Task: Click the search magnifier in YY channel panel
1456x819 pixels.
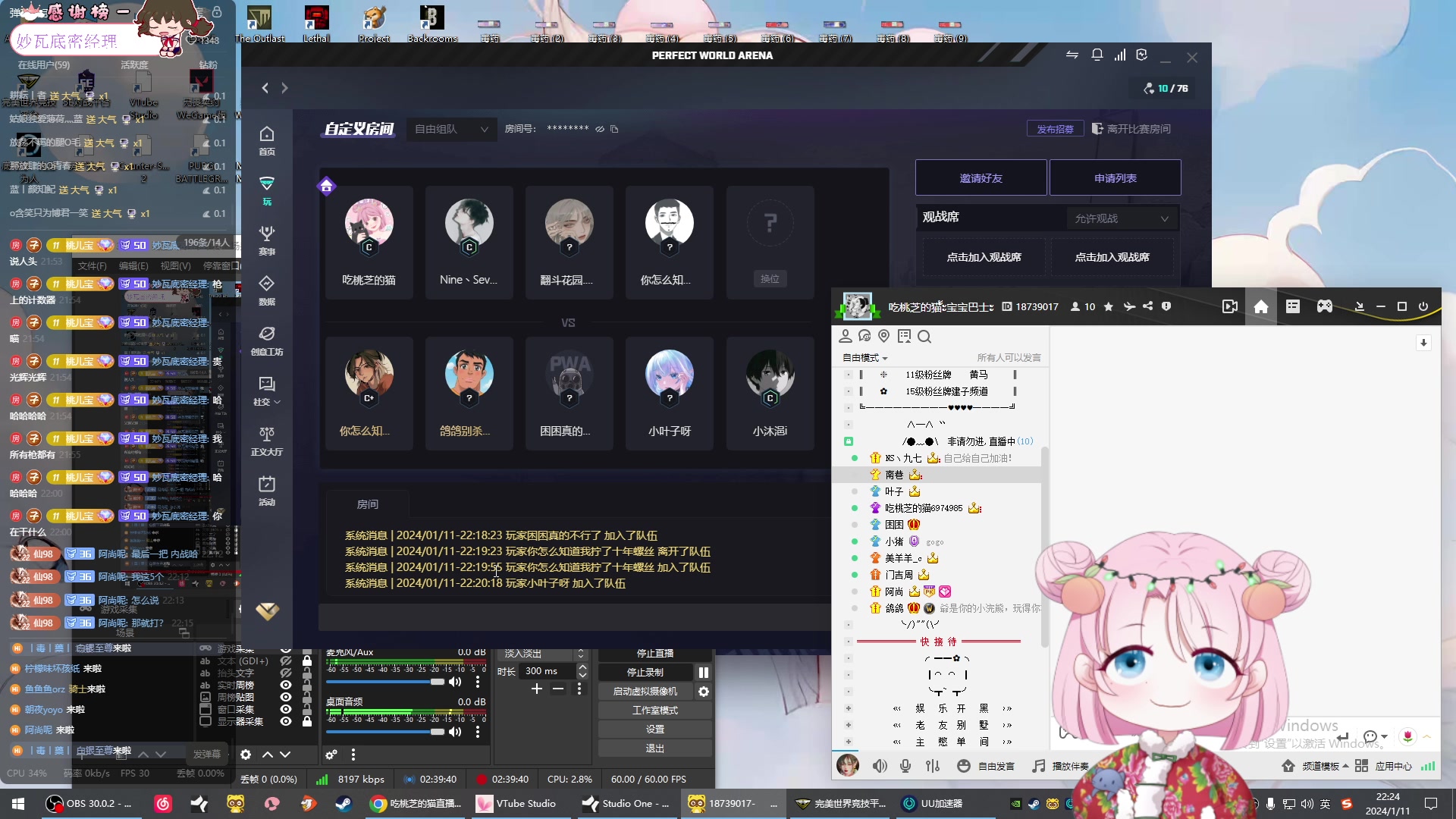Action: (924, 337)
